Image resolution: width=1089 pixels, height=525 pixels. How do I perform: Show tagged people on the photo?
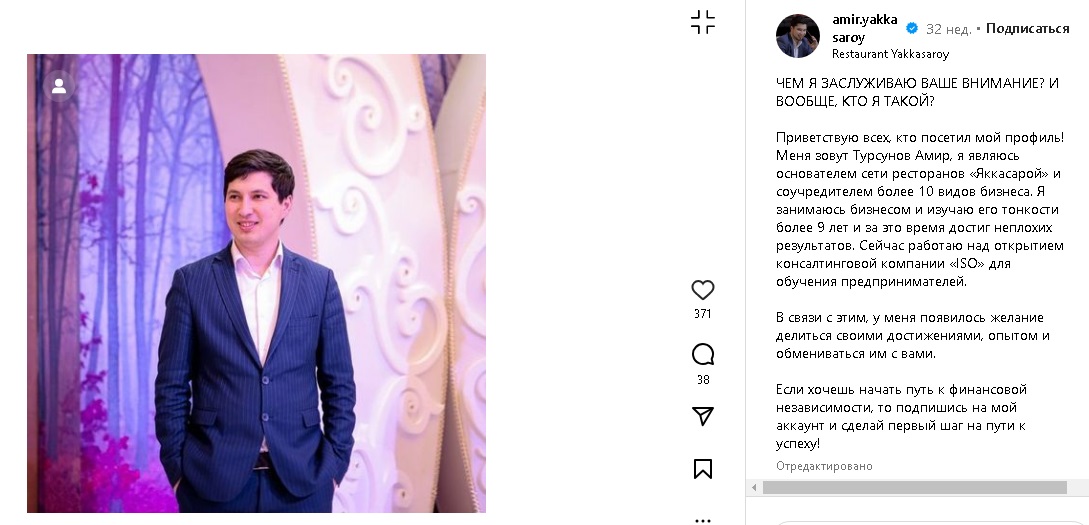59,86
